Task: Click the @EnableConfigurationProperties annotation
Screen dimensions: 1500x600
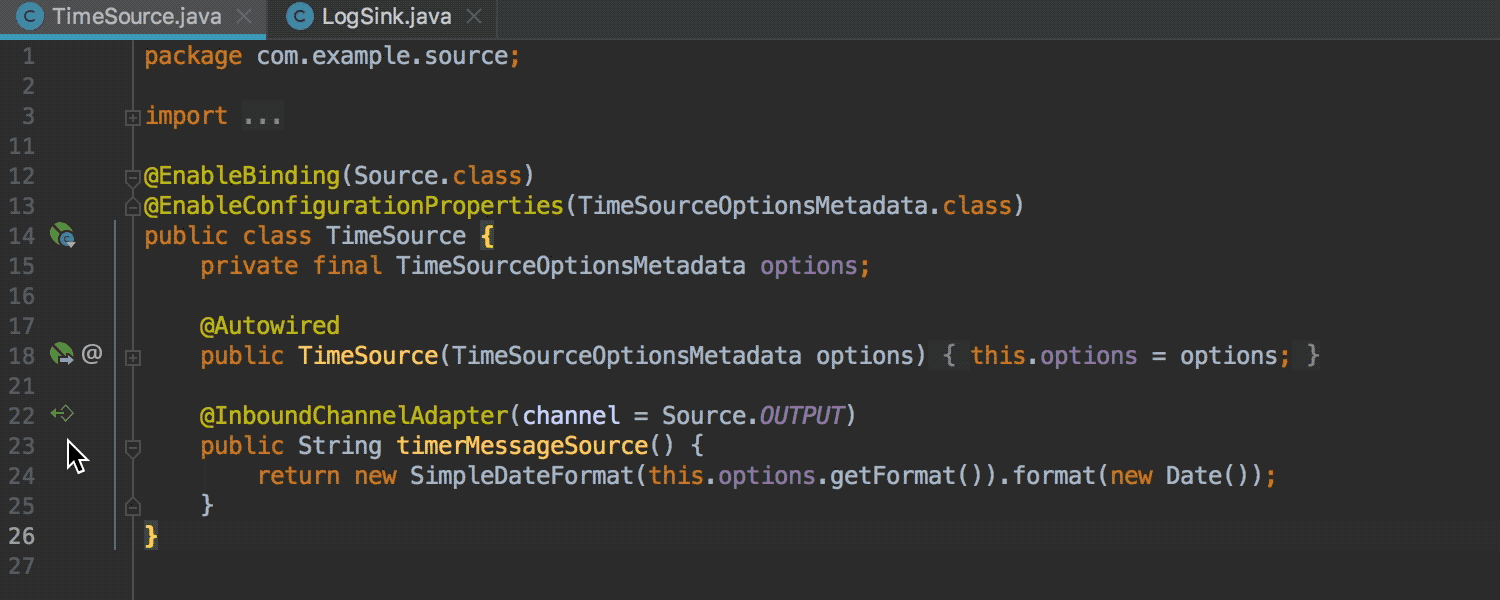Action: pos(354,206)
